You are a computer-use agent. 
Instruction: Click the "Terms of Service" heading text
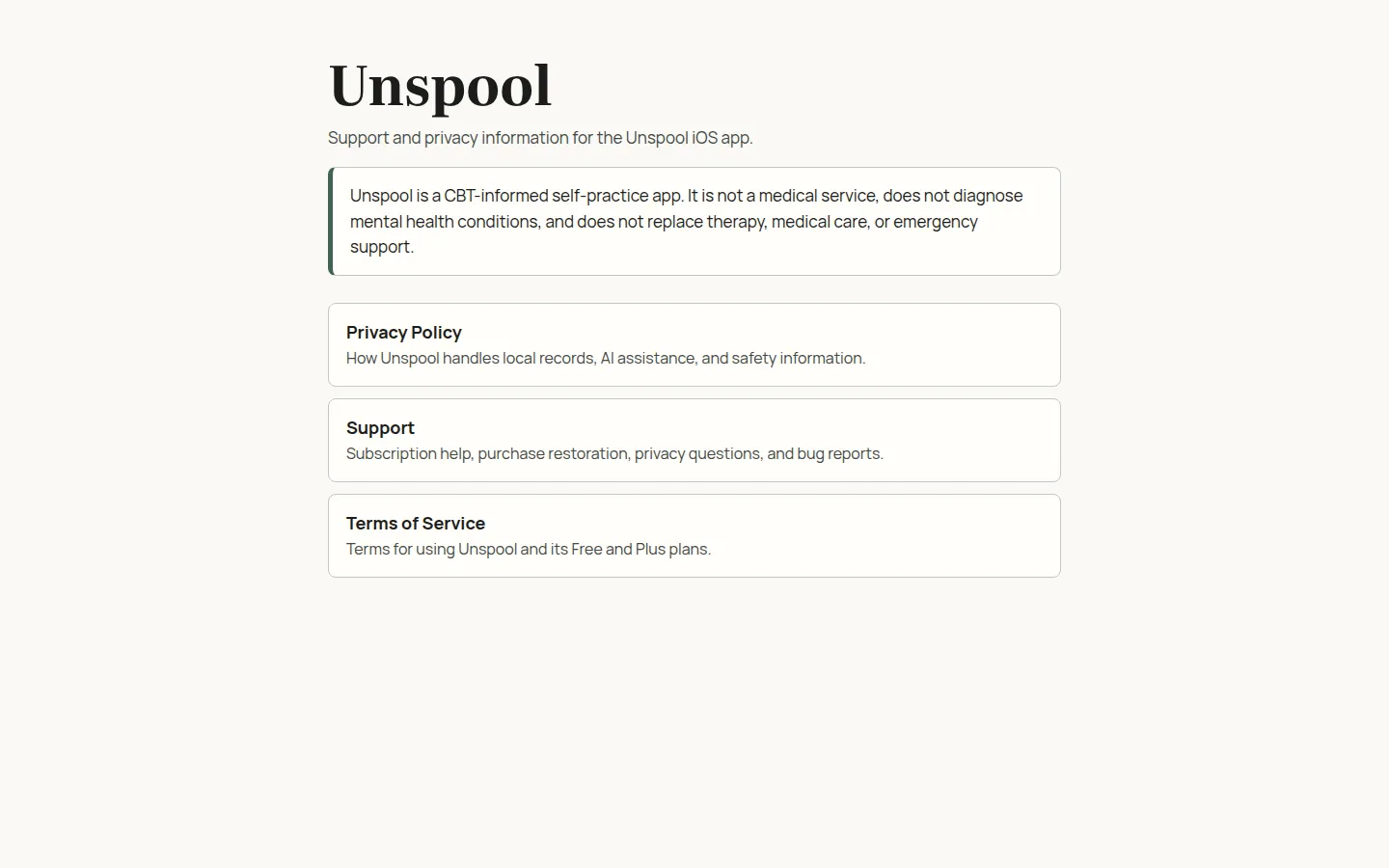416,523
